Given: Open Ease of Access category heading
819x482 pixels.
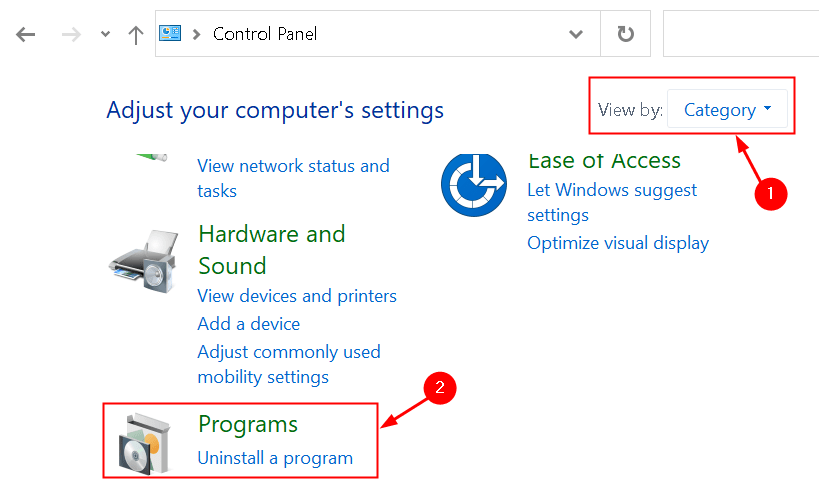Looking at the screenshot, I should (604, 160).
